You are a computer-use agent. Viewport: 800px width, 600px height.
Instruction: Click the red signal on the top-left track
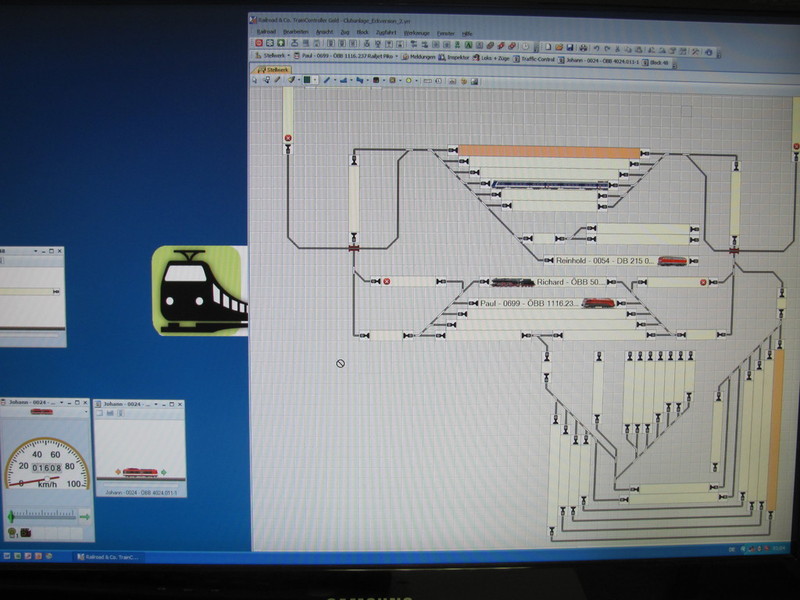point(288,139)
